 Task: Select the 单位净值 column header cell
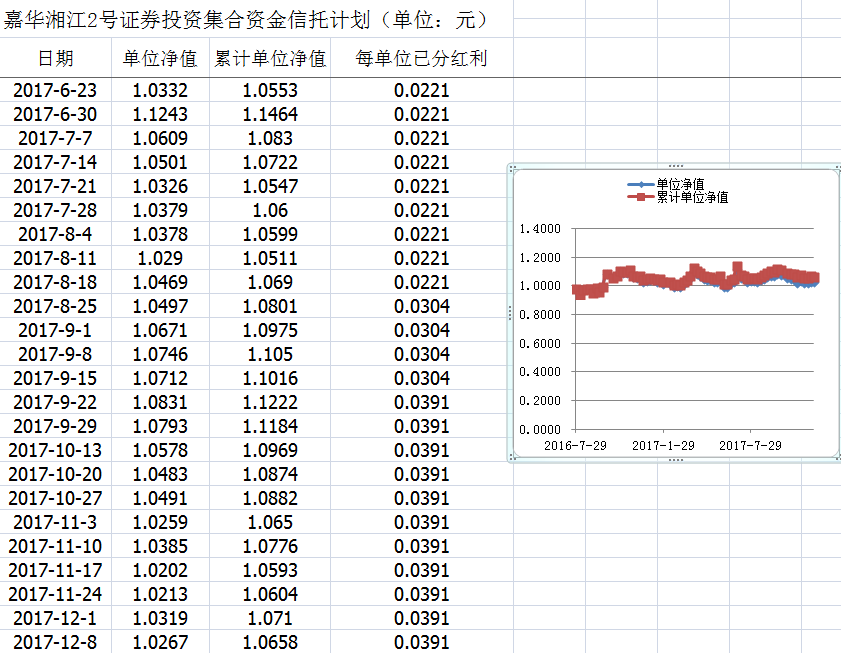pyautogui.click(x=160, y=59)
